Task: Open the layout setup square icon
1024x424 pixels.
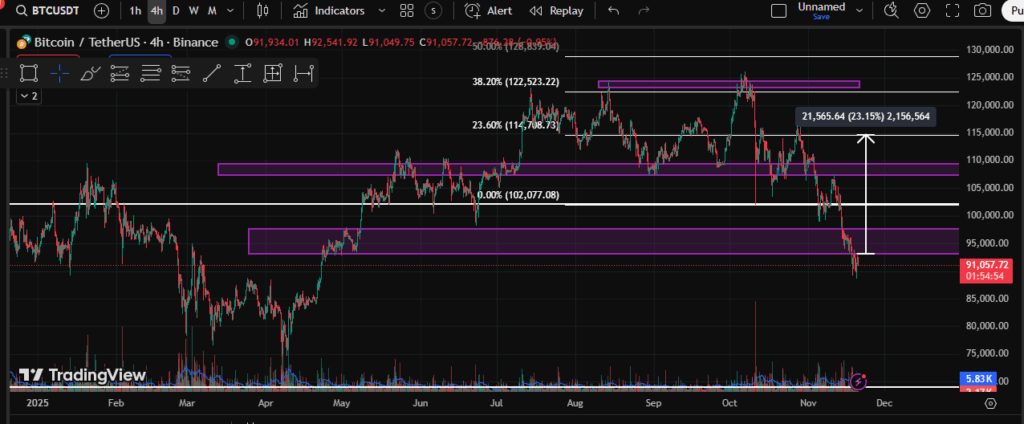Action: point(779,11)
